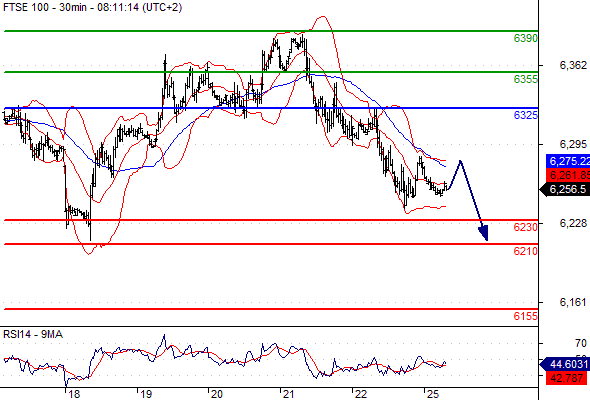Select the 6390 resistance level label
Image resolution: width=590 pixels, height=400 pixels.
526,38
